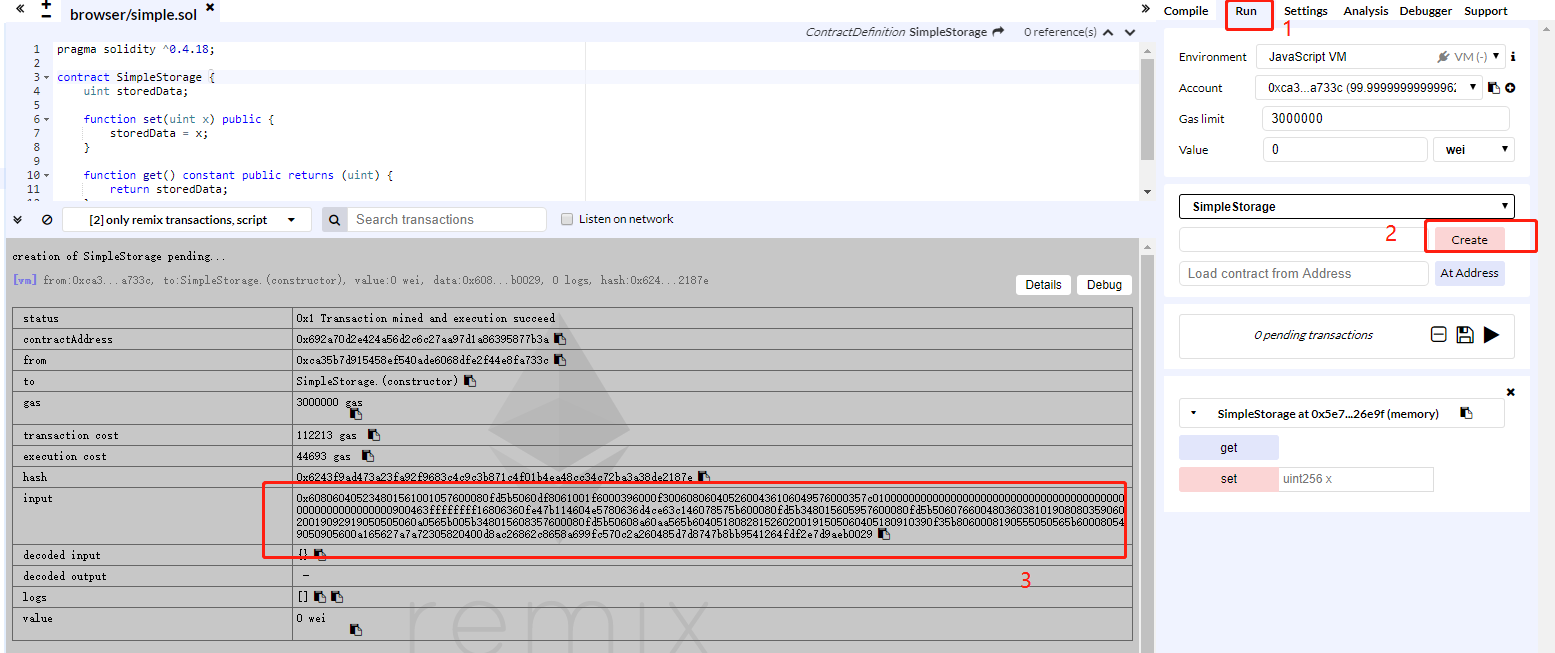This screenshot has width=1555, height=653.
Task: Collapse the SimpleStorage deployed instance triangle
Action: pos(1193,413)
